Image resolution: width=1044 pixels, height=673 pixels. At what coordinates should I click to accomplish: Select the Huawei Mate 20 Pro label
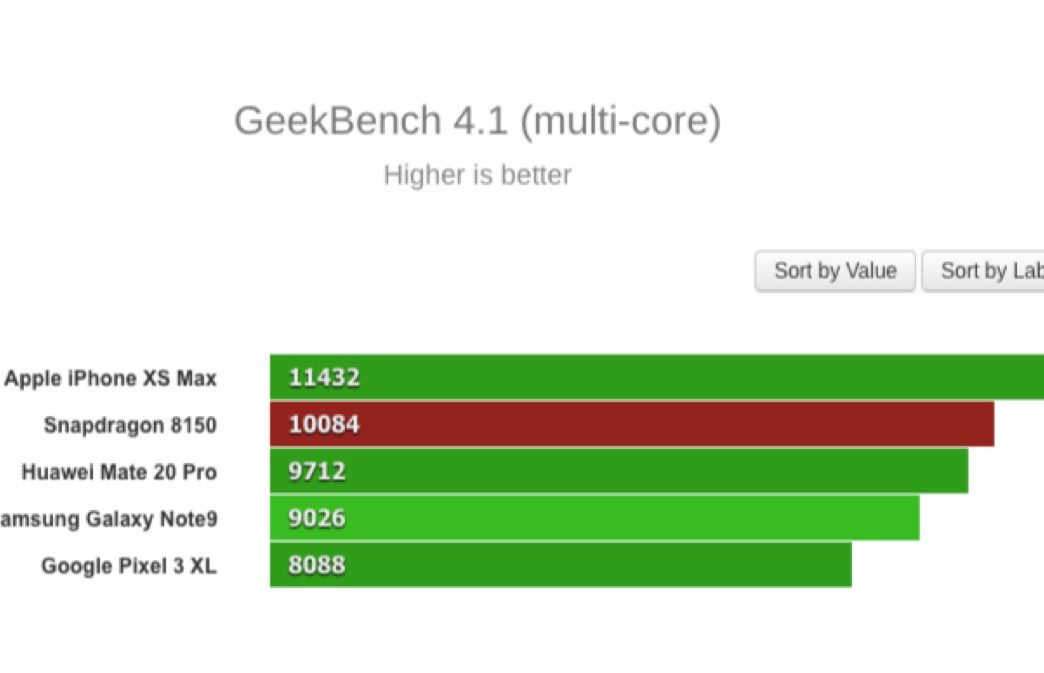[119, 472]
